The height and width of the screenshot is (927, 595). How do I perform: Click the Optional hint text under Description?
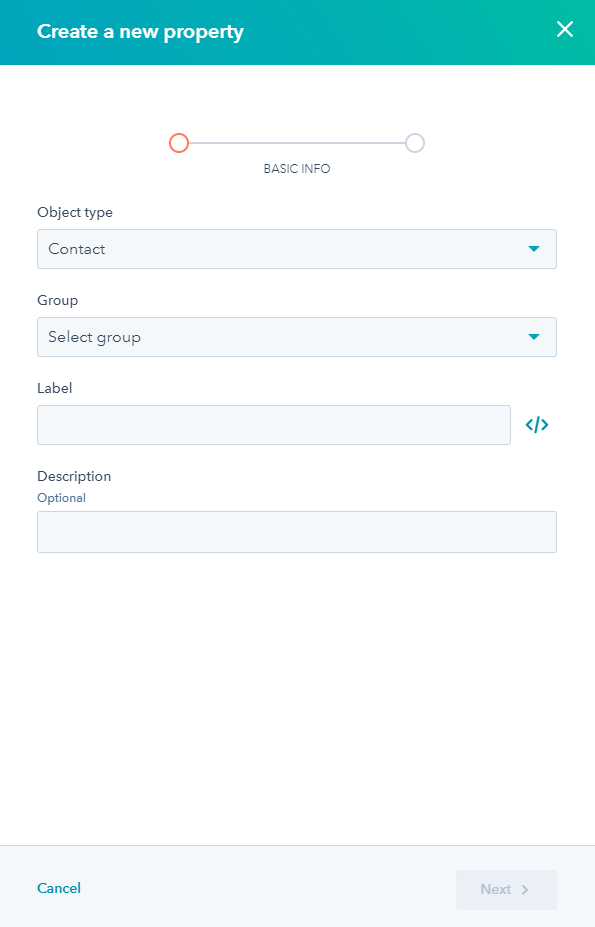[x=62, y=498]
